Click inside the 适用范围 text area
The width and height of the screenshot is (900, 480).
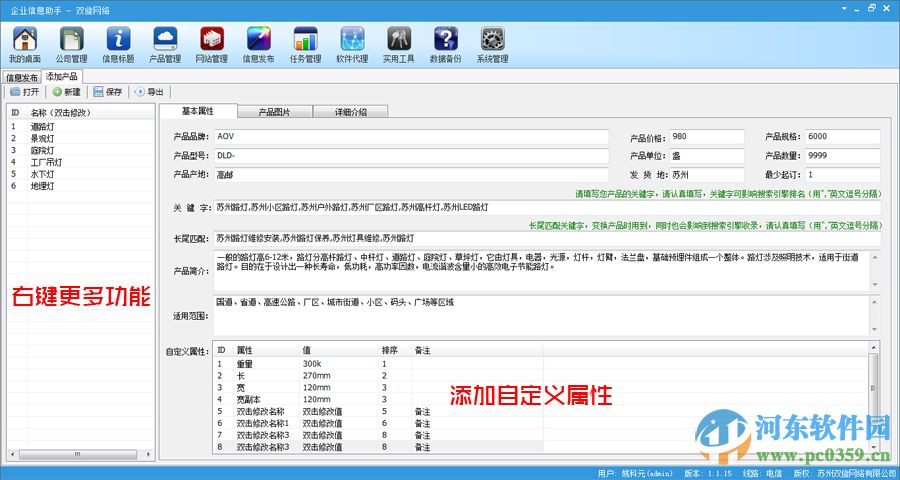coord(542,315)
